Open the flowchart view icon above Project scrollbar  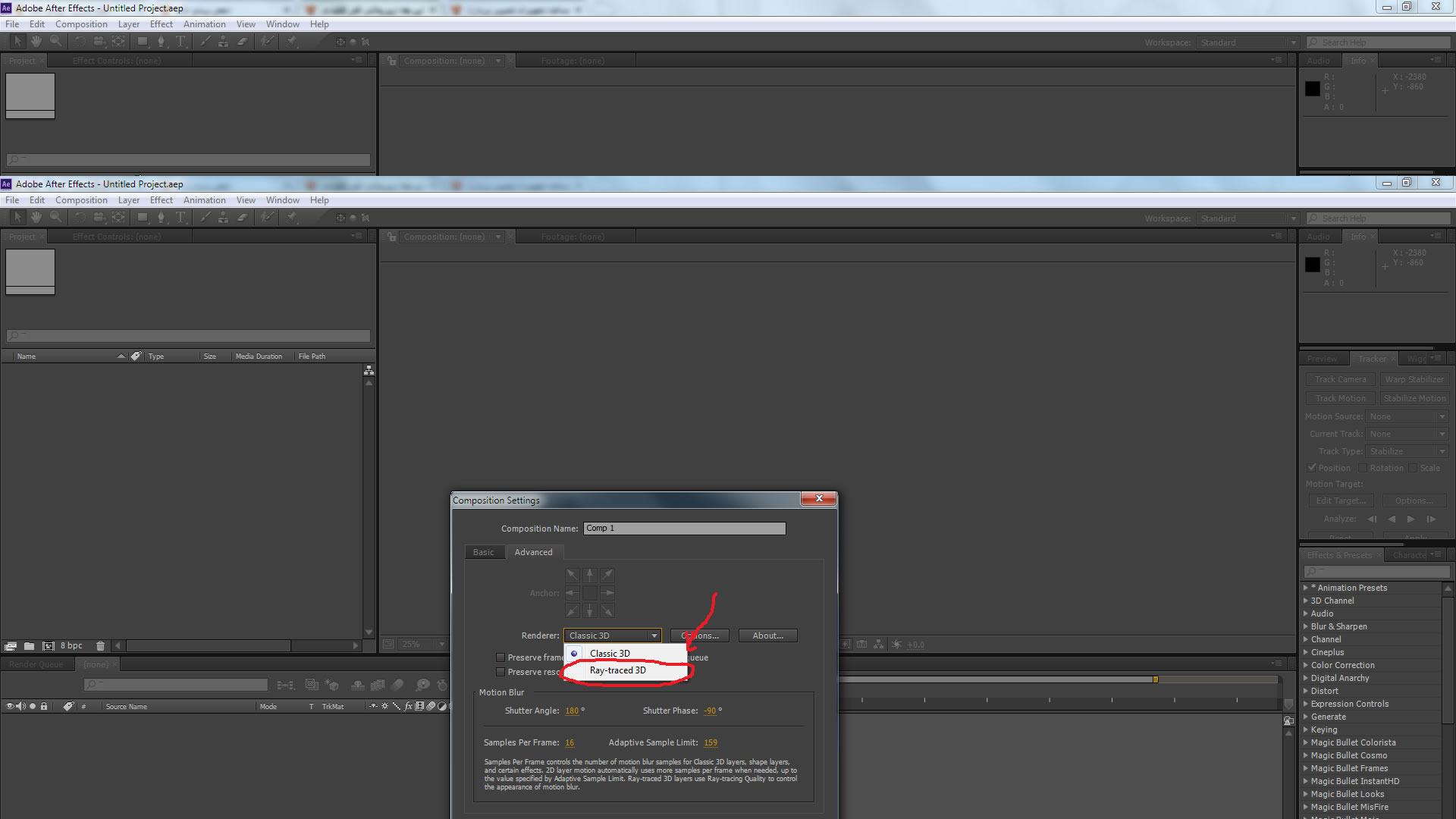pos(369,370)
